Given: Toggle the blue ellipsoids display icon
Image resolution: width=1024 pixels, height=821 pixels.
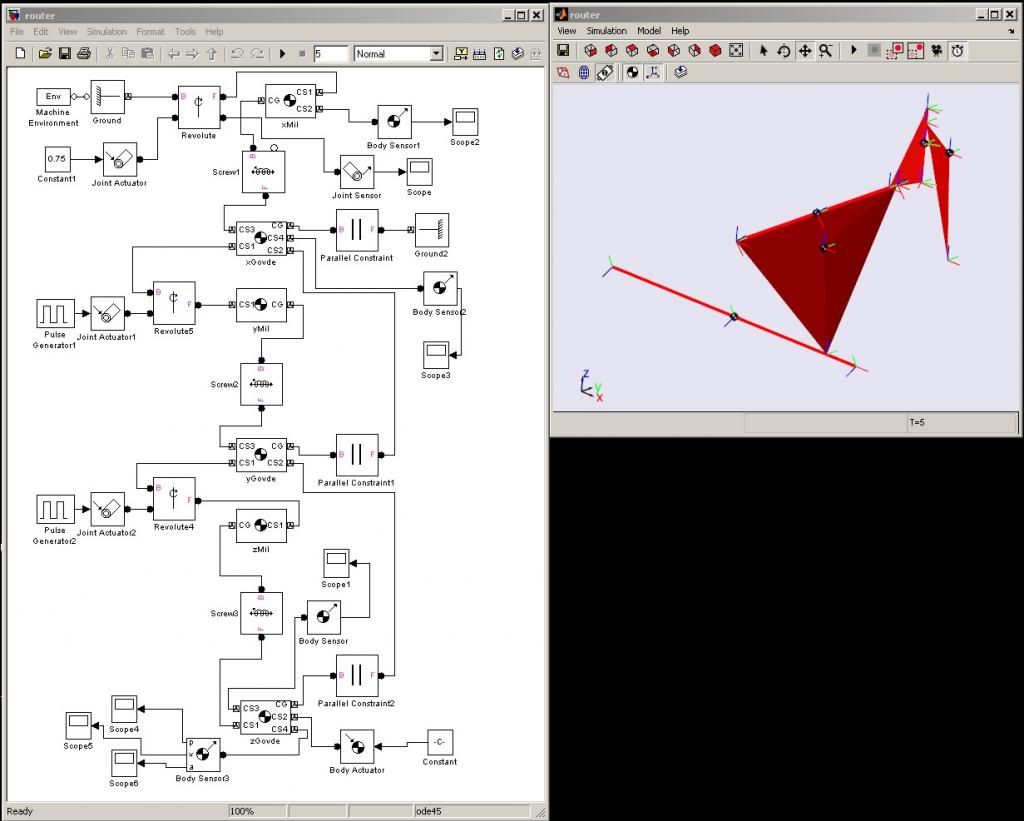Looking at the screenshot, I should [584, 72].
